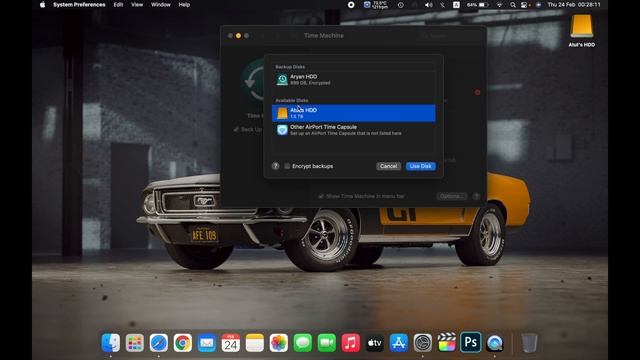The width and height of the screenshot is (640, 360).
Task: Click the date and time display
Action: (574, 5)
